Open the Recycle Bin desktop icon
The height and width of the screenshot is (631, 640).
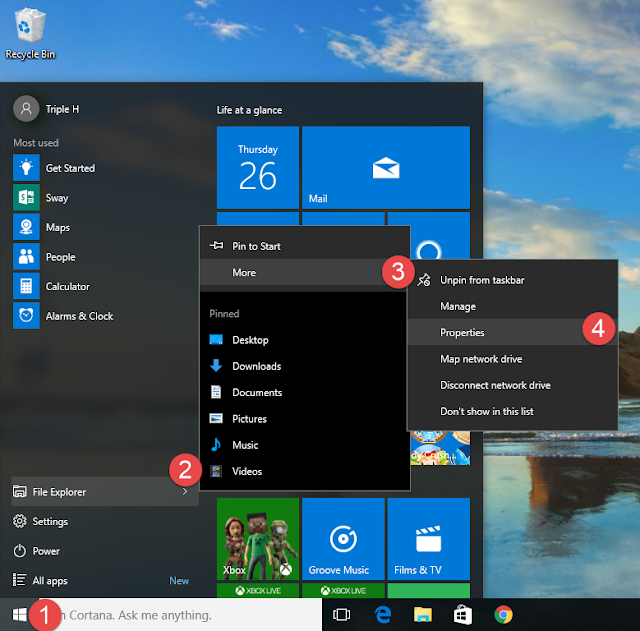tap(30, 33)
